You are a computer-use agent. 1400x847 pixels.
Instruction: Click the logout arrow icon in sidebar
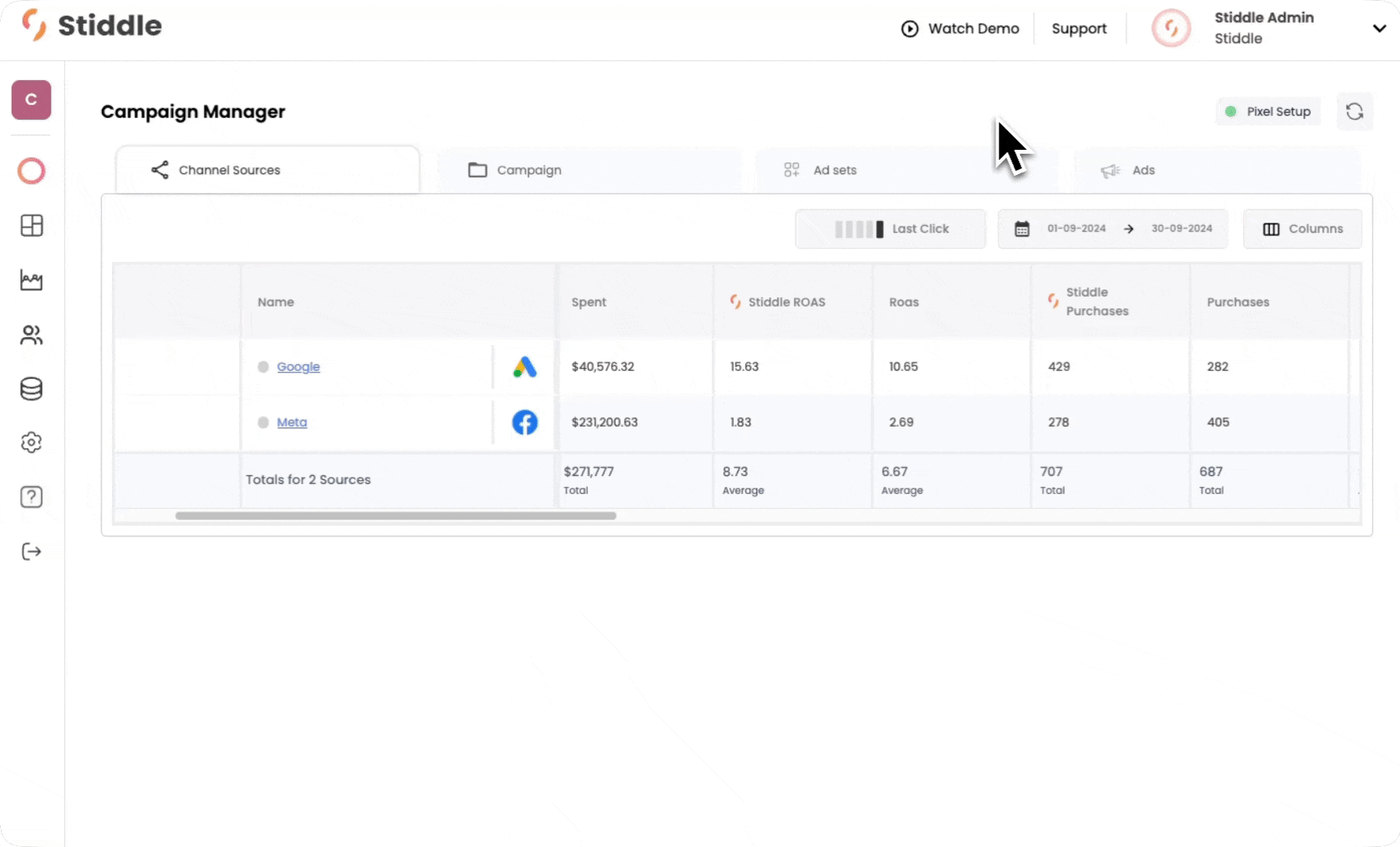tap(31, 551)
